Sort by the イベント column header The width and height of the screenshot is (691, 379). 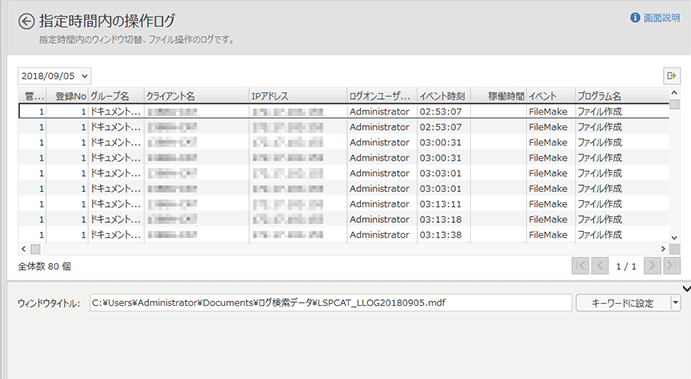point(551,96)
